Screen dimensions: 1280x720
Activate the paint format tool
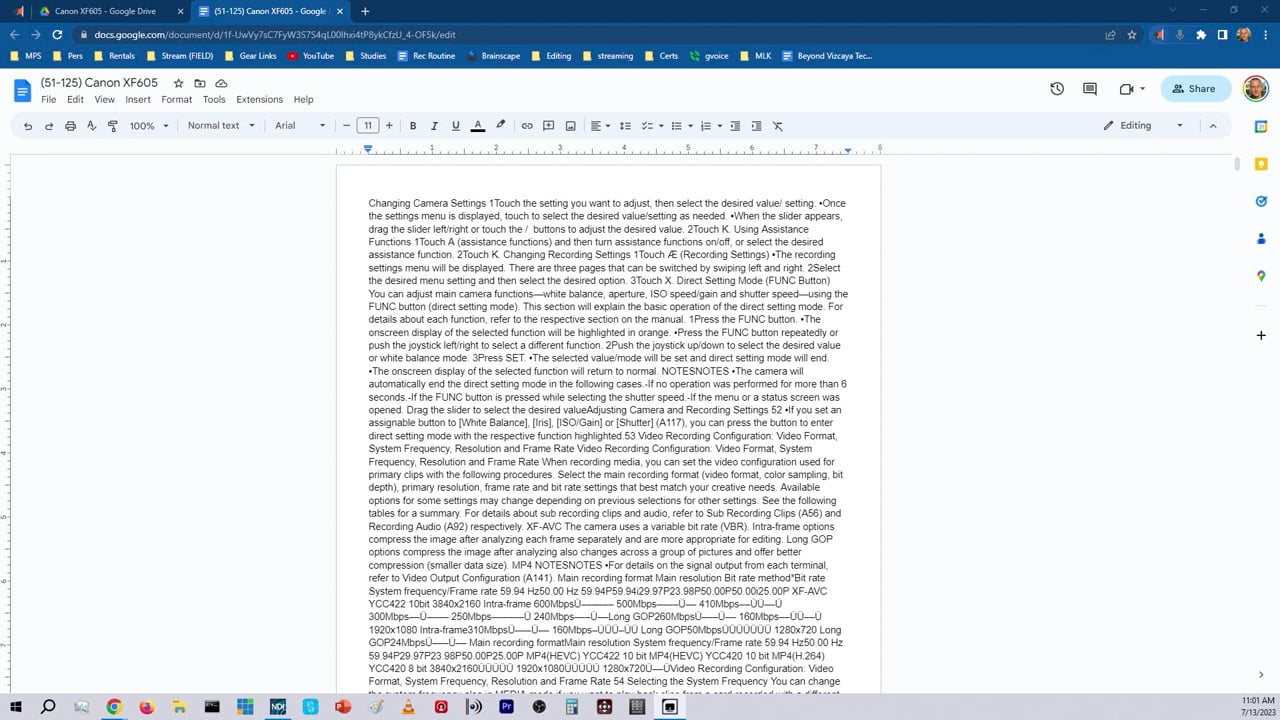(x=112, y=126)
